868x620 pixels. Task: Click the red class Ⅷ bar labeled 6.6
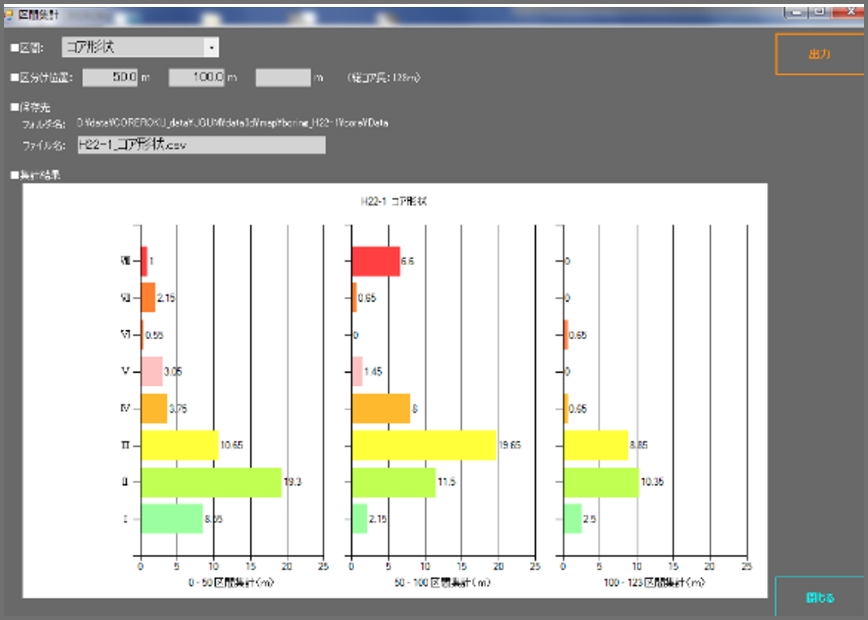(376, 261)
